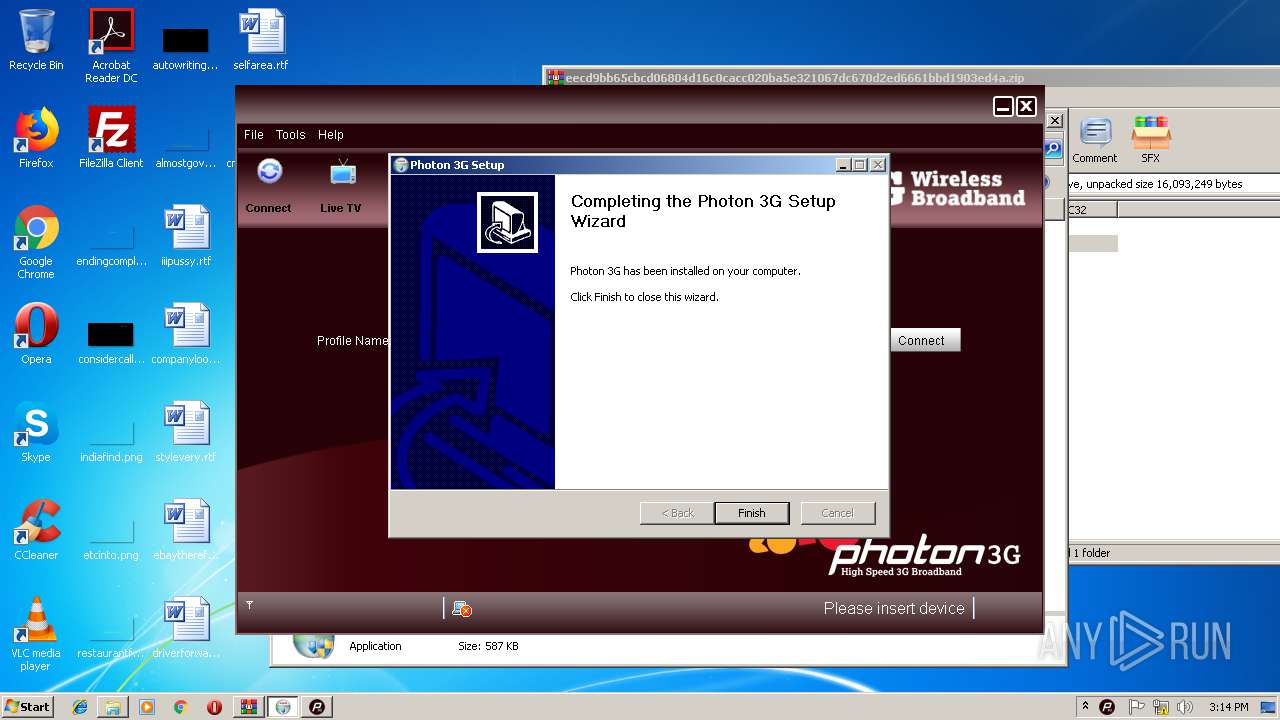Open media player taskbar icon
The height and width of the screenshot is (720, 1280).
[x=147, y=707]
